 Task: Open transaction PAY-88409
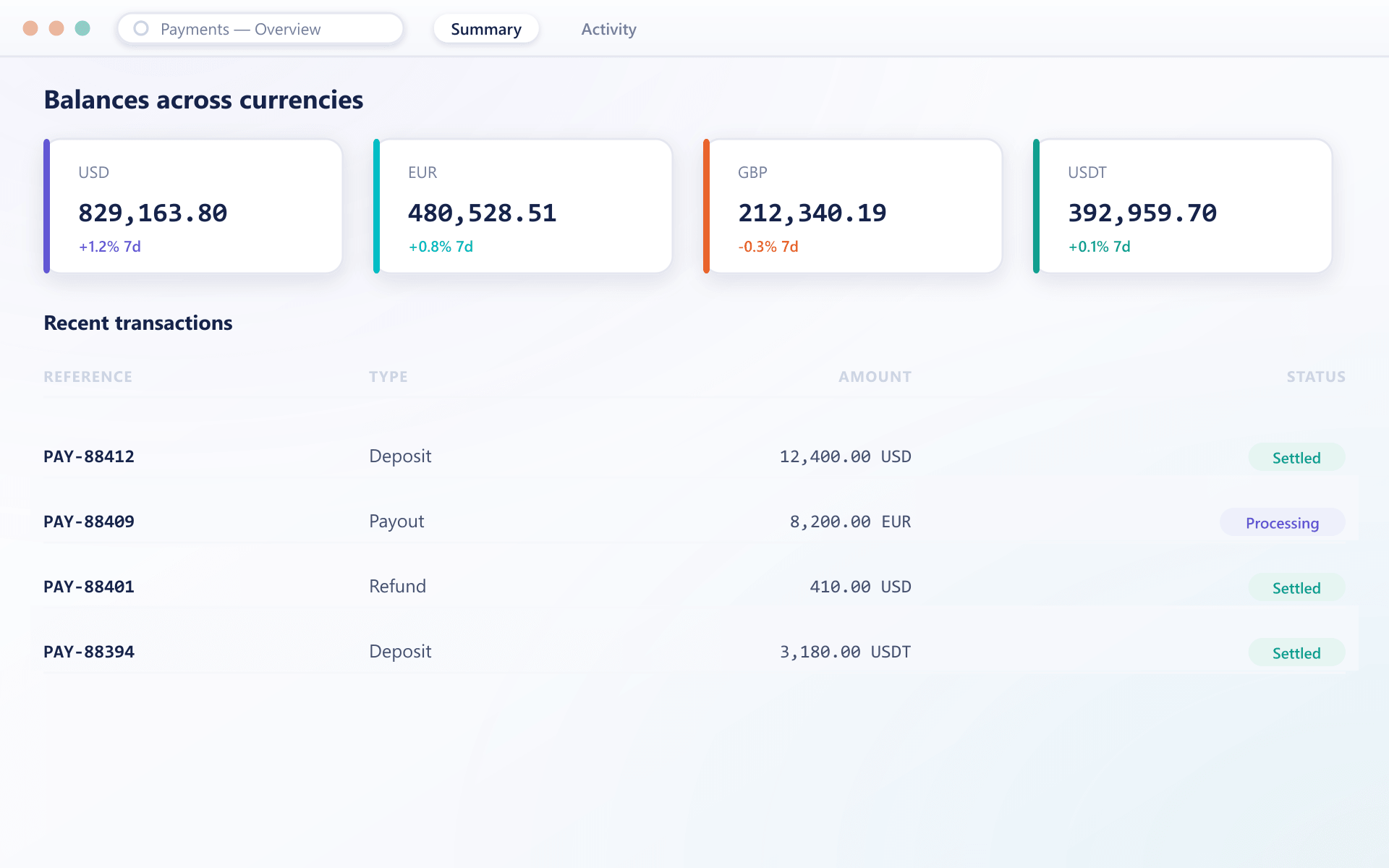pyautogui.click(x=89, y=522)
